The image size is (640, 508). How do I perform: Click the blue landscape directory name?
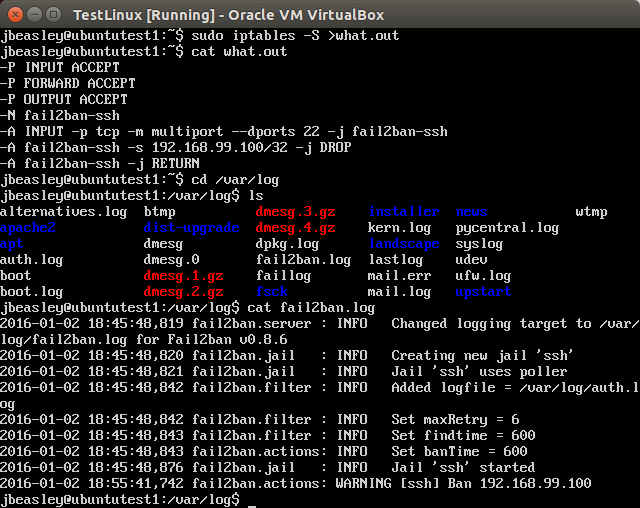tap(404, 244)
